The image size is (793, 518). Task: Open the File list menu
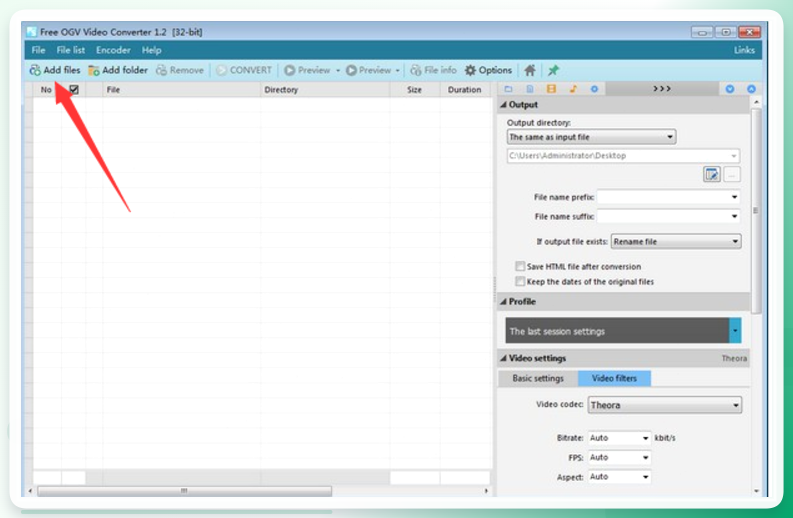click(71, 50)
